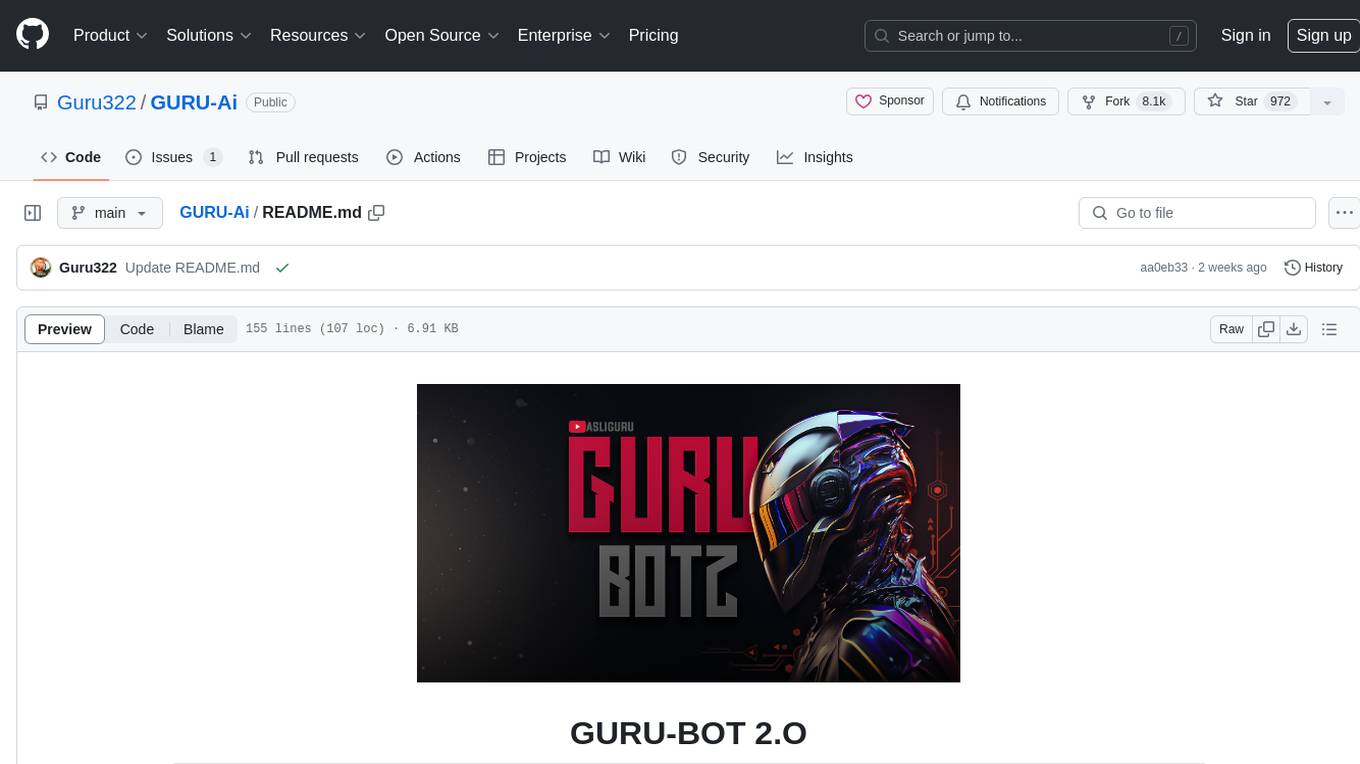The height and width of the screenshot is (764, 1360).
Task: Open the Guru322 owner profile
Action: pyautogui.click(x=97, y=102)
